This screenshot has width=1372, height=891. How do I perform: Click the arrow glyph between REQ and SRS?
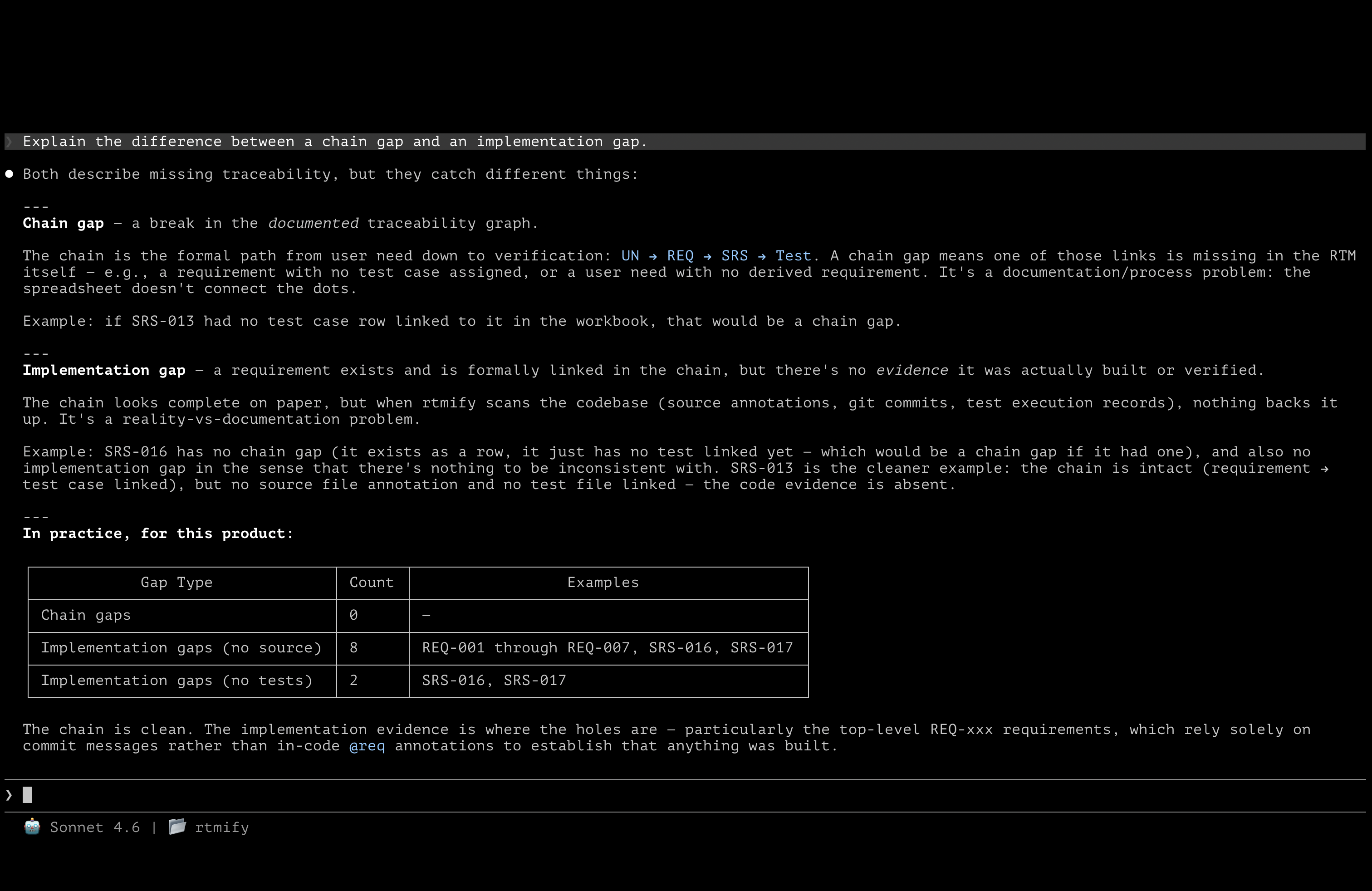tap(707, 255)
